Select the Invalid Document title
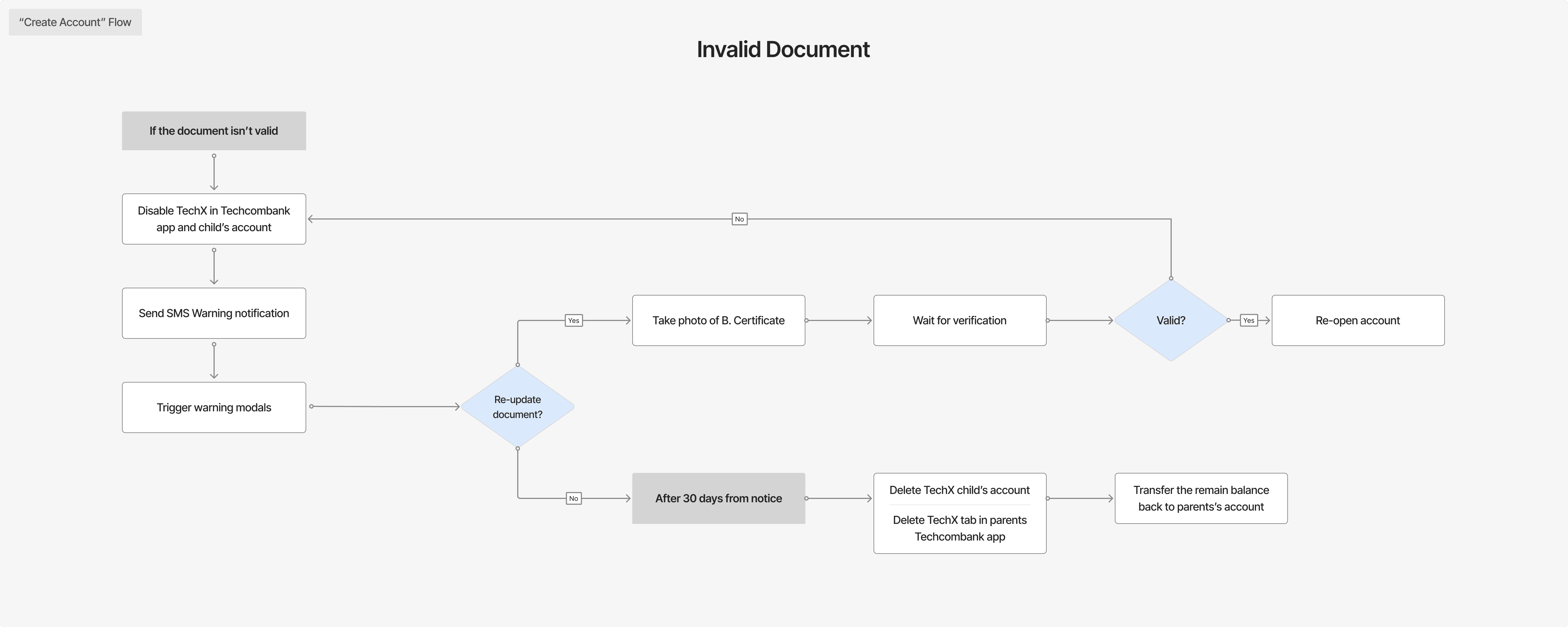Image resolution: width=1568 pixels, height=627 pixels. [783, 49]
